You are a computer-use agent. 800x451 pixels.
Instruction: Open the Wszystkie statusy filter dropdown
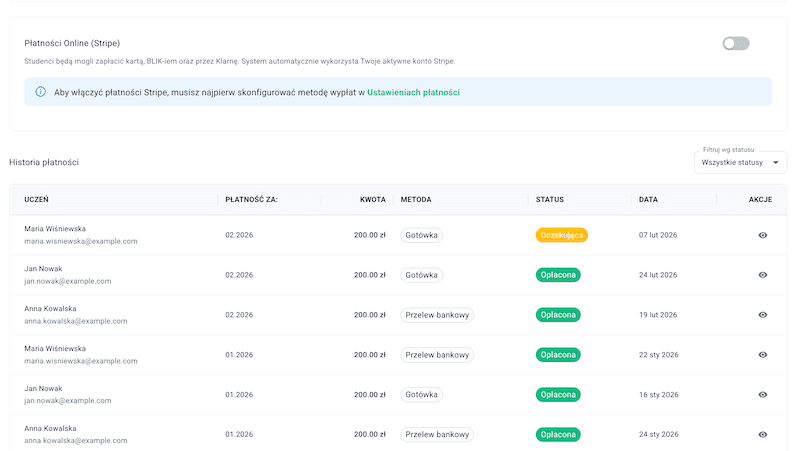pos(740,162)
